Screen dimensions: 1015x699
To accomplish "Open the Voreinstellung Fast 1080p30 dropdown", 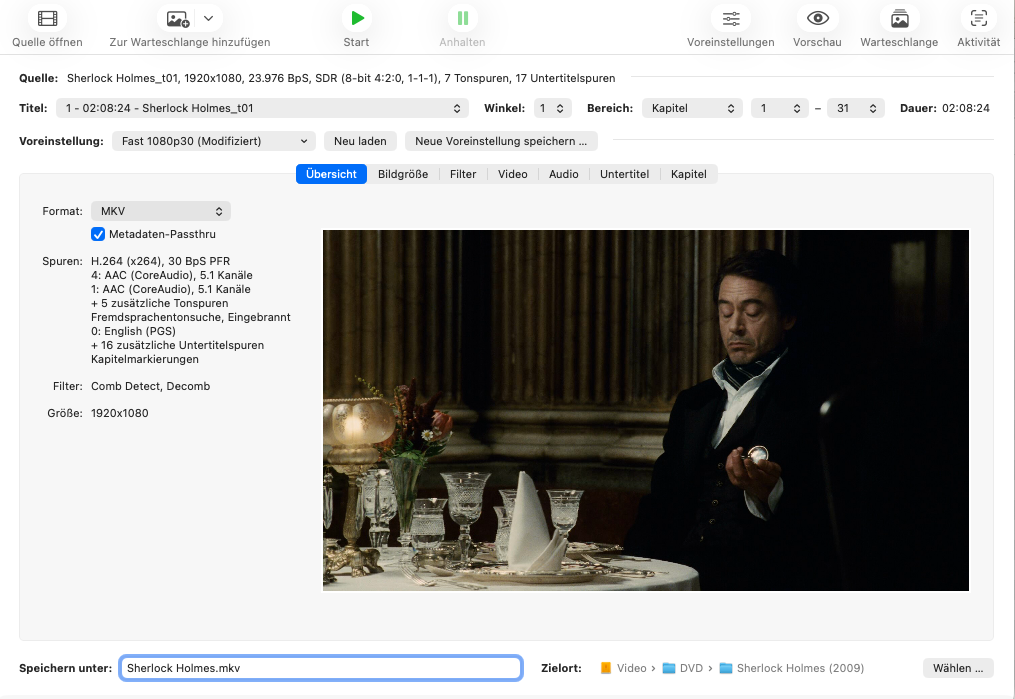I will [x=214, y=141].
